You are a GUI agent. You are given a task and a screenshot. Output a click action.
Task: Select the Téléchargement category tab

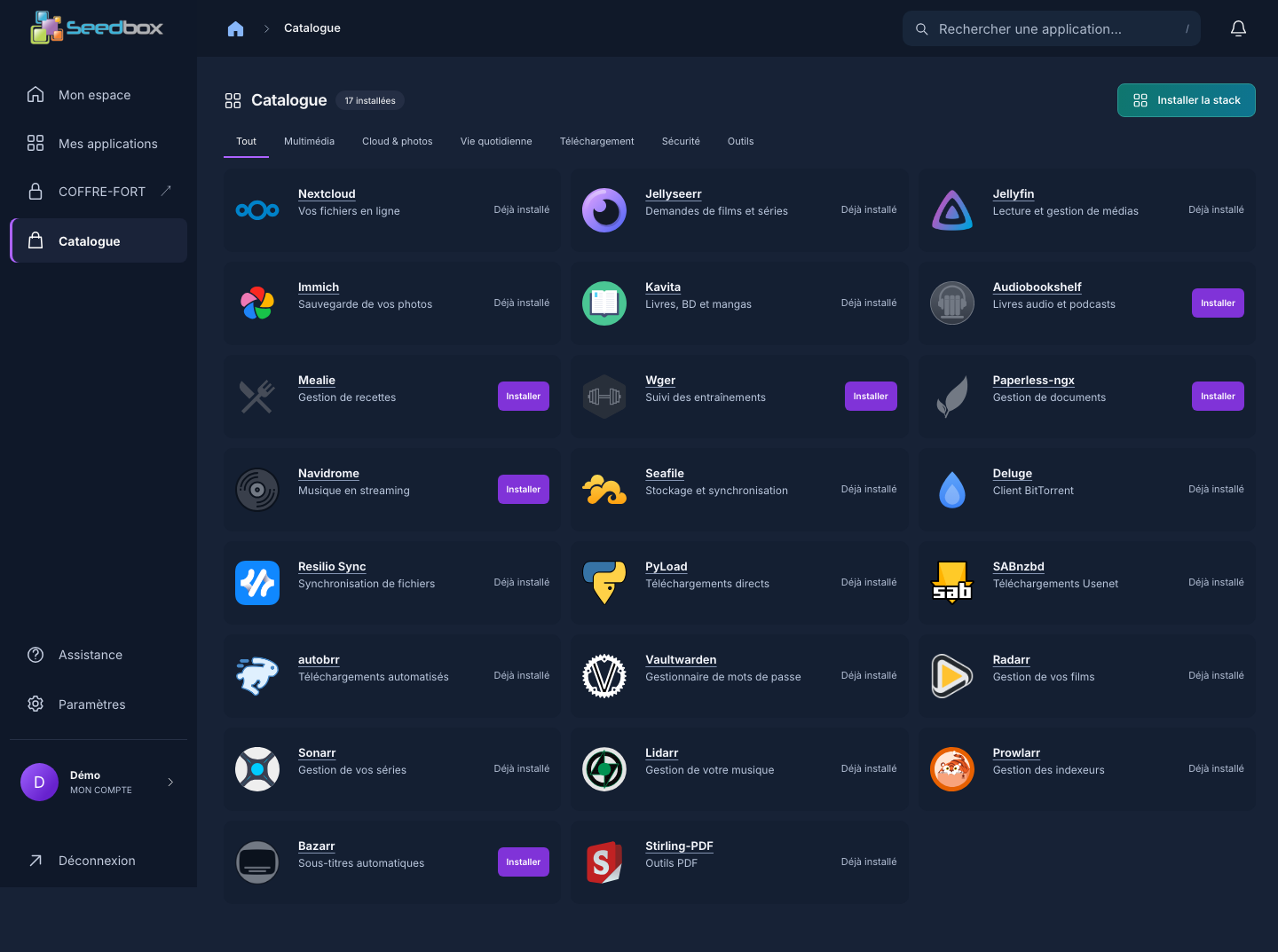tap(596, 141)
